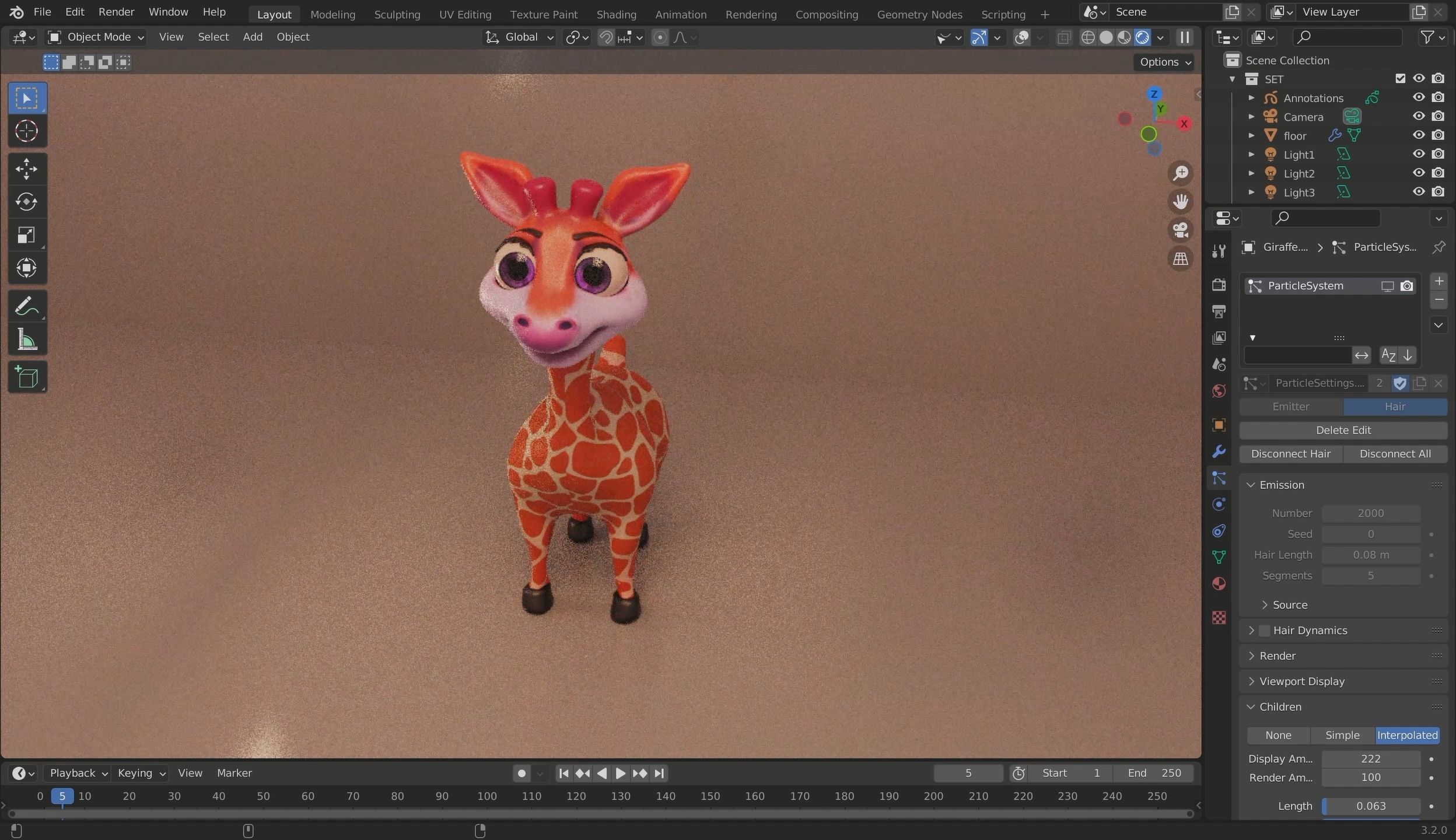Open the viewport Options dropdown
The width and height of the screenshot is (1456, 840).
(1164, 62)
